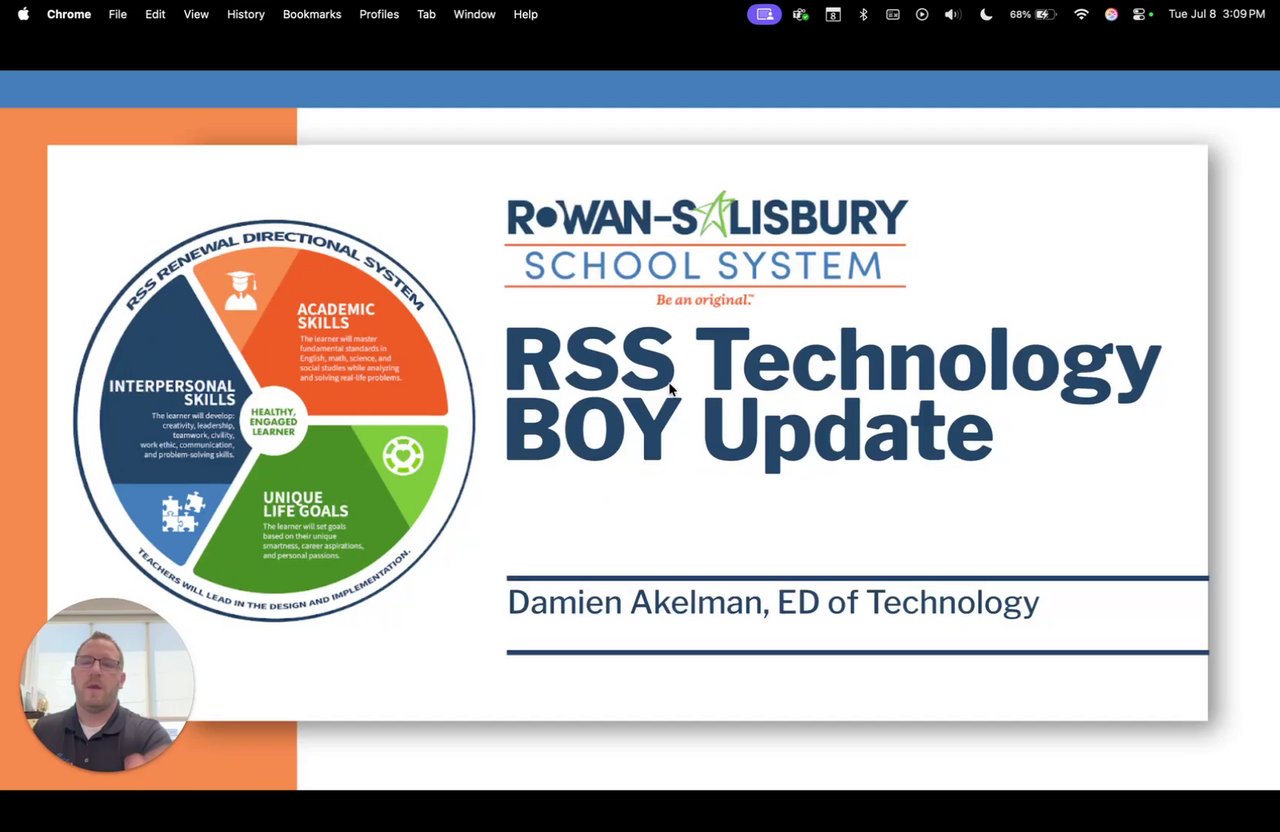Open the Chrome application menu

tap(69, 14)
